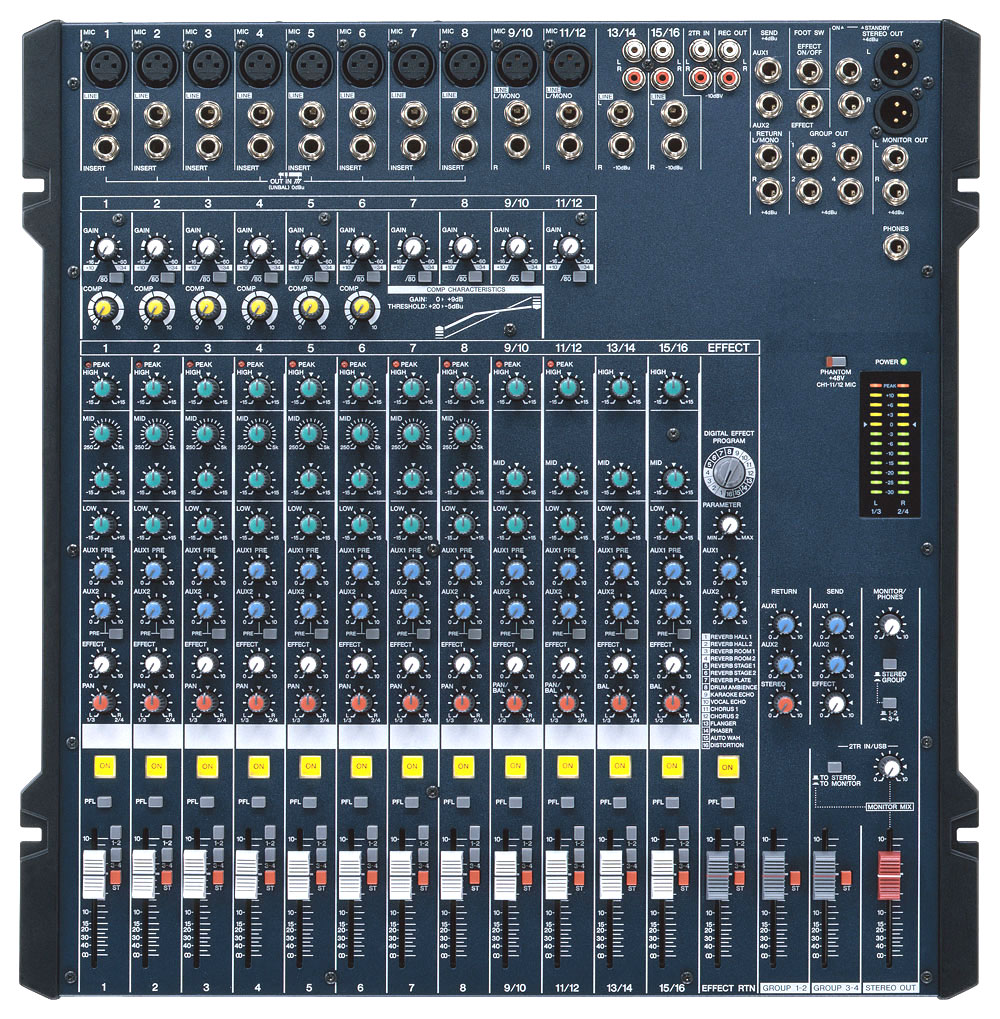Click the channel 3 HIGH EQ knob
Viewport: 1000px width, 1019px height.
206,389
